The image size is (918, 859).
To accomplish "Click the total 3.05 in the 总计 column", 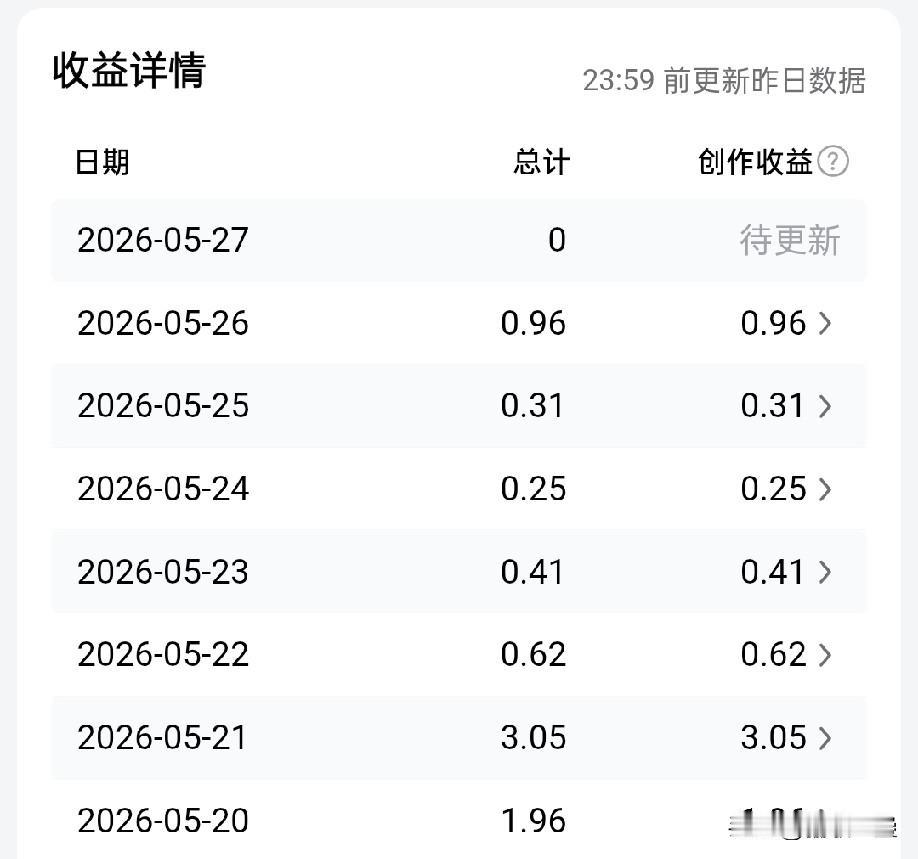I will tap(533, 738).
